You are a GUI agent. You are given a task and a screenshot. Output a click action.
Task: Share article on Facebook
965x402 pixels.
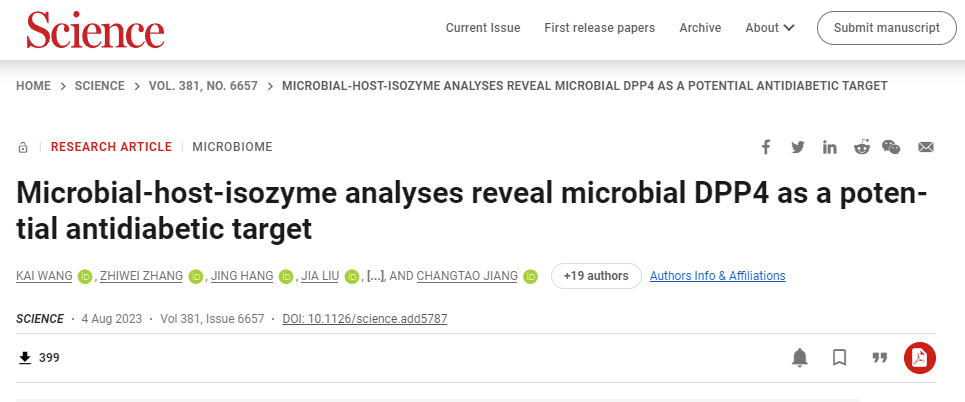[766, 147]
